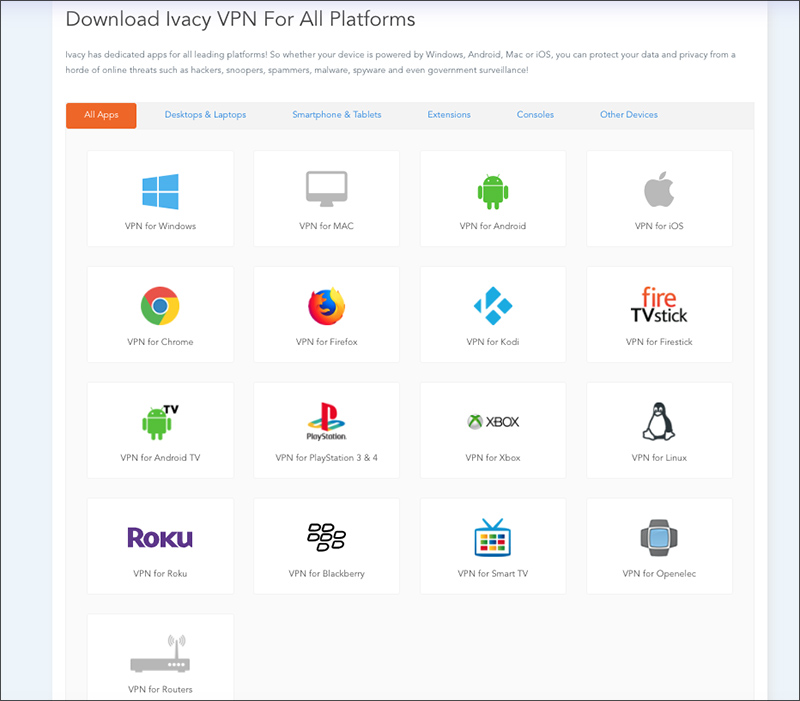Open the Consoles tab
The image size is (800, 701).
click(535, 115)
